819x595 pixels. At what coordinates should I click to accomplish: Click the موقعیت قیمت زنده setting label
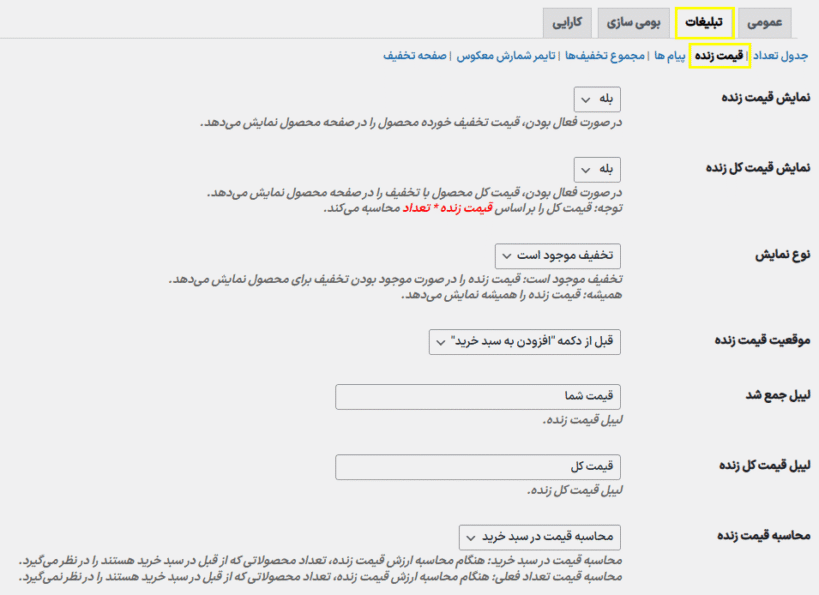point(763,341)
